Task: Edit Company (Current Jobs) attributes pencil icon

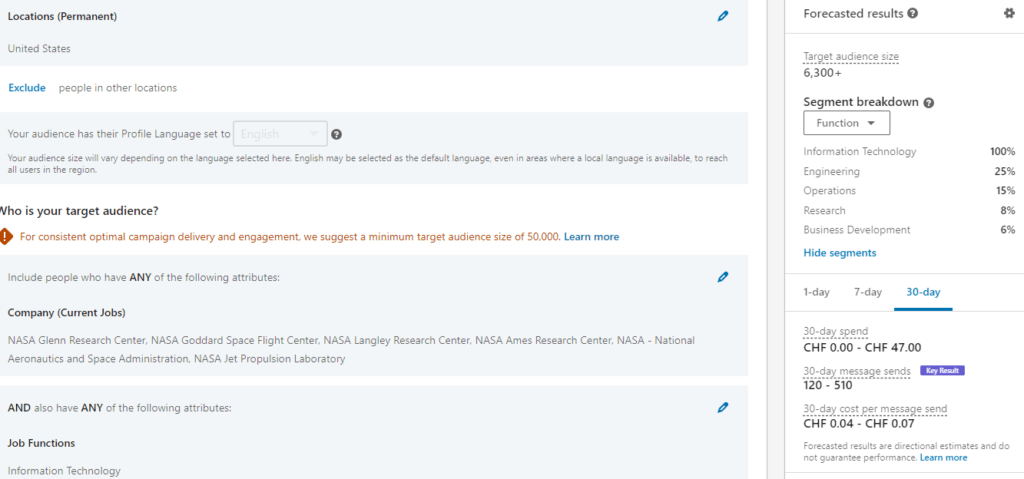Action: pyautogui.click(x=722, y=277)
